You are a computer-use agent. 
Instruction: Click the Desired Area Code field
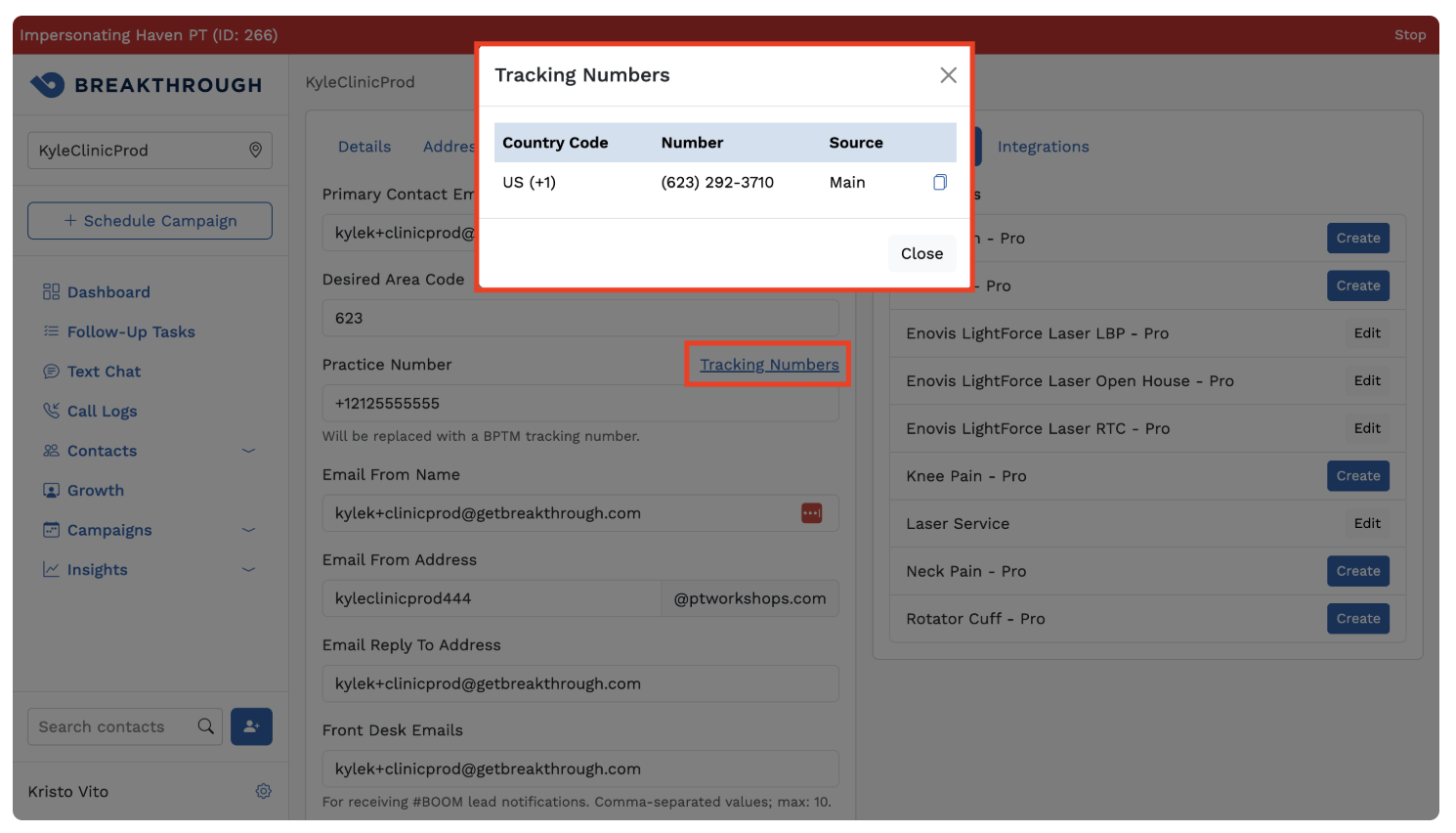[x=580, y=318]
